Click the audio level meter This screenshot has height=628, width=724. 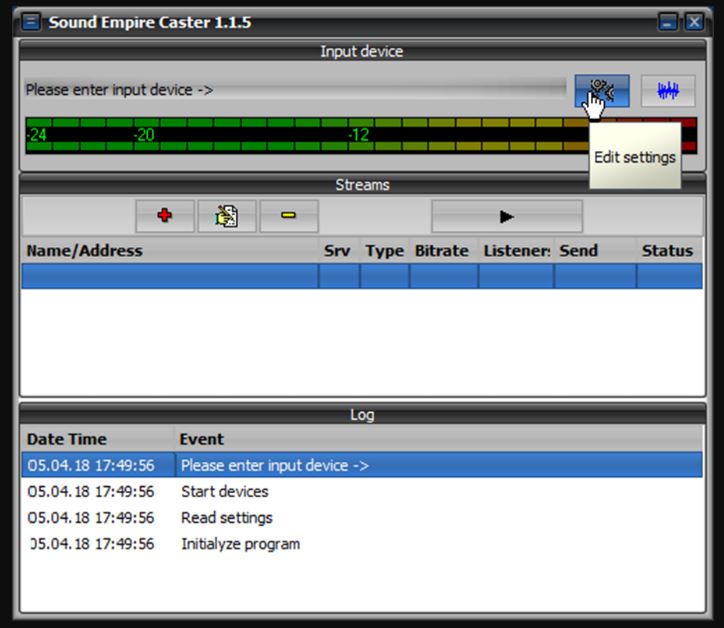click(x=362, y=135)
